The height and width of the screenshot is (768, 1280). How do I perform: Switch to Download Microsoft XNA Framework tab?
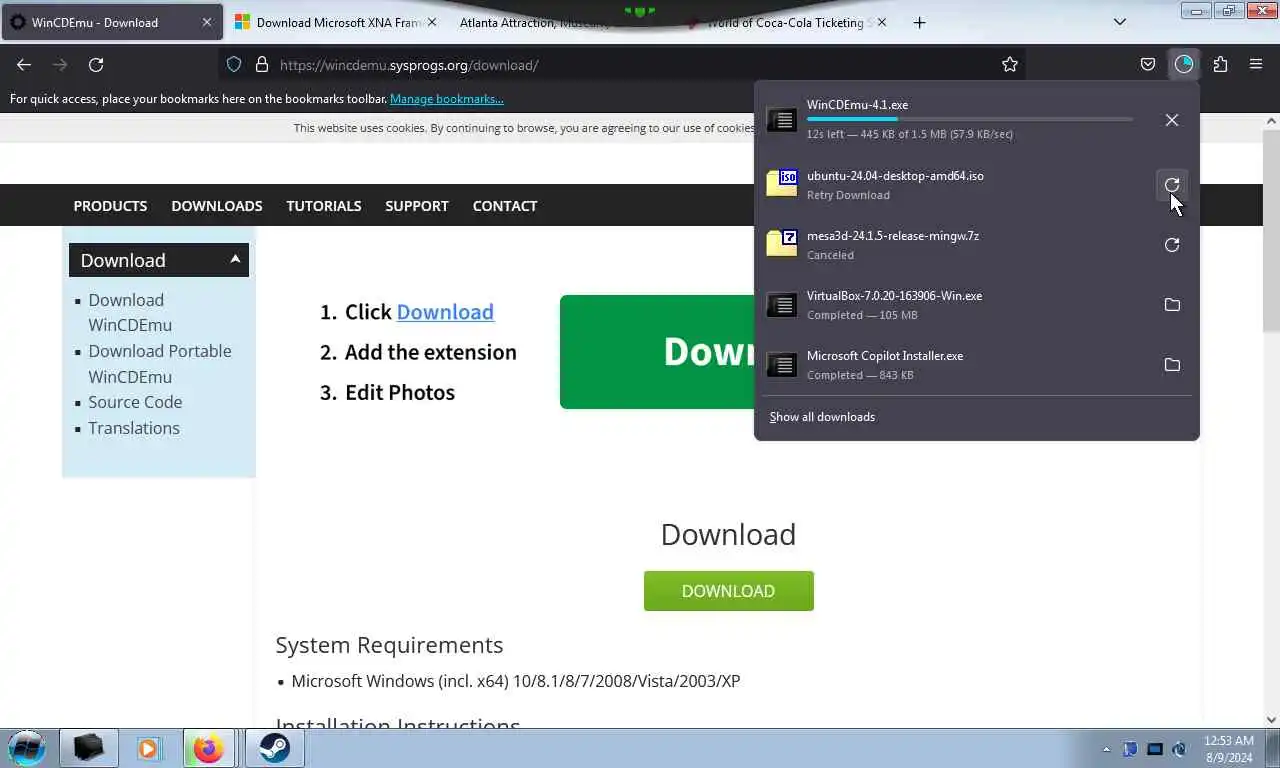327,22
